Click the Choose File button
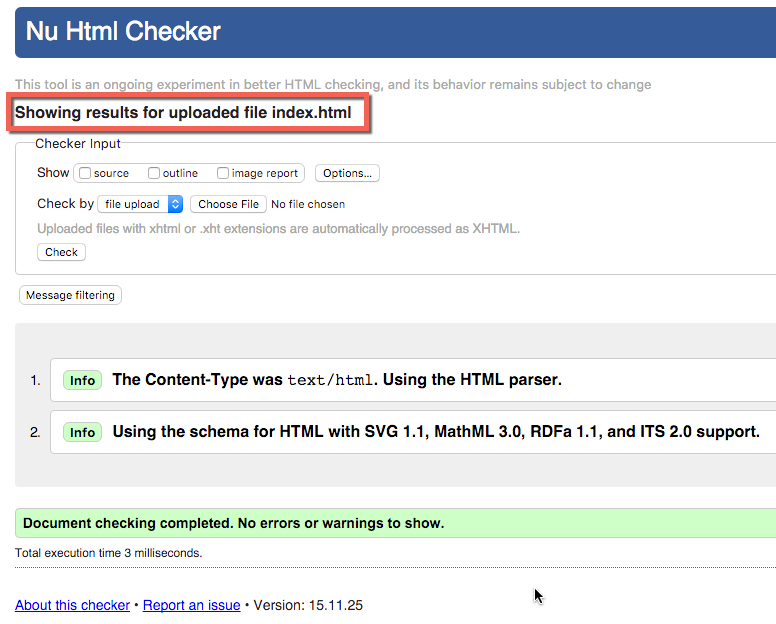 tap(229, 204)
